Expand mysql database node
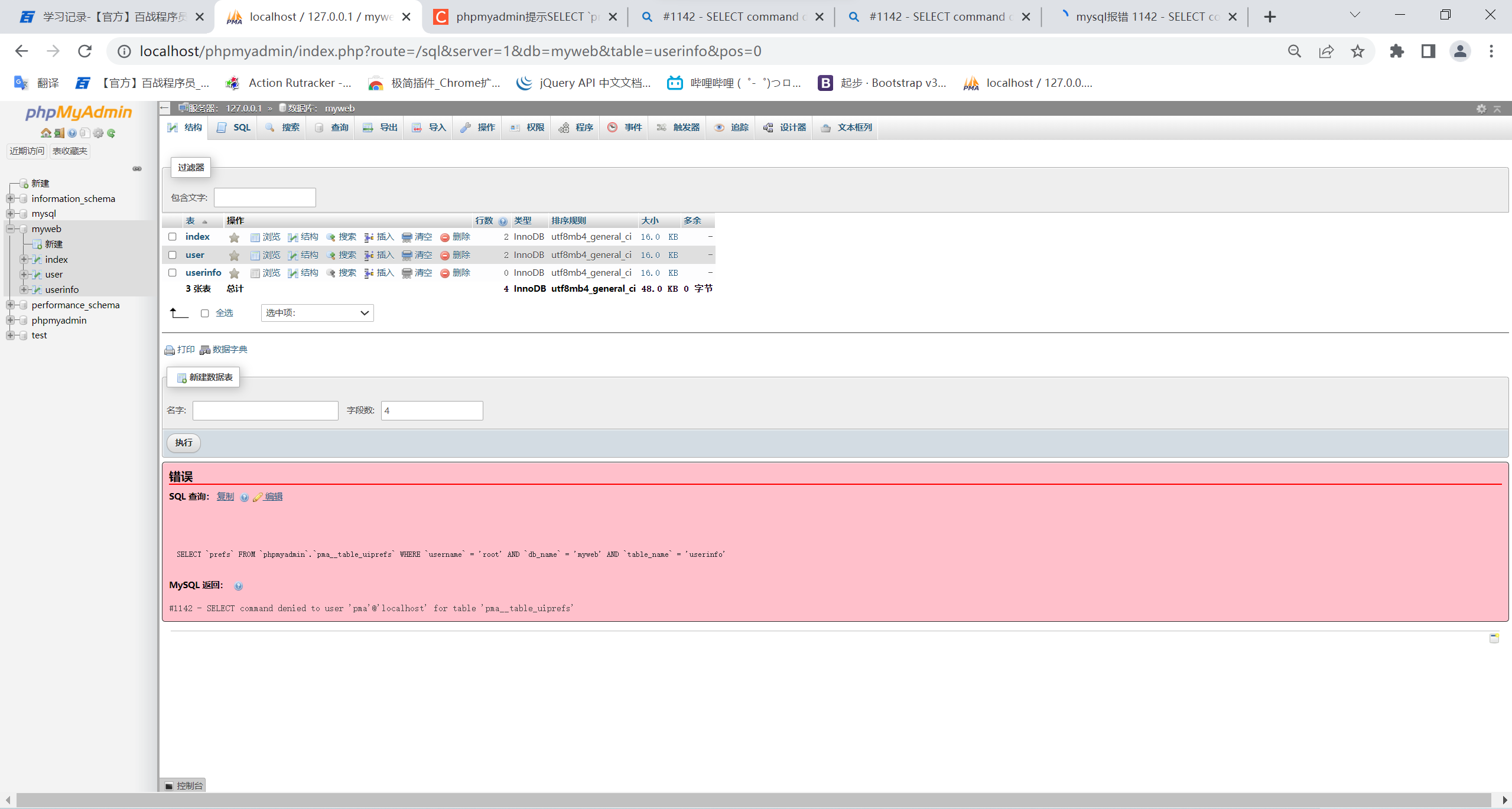This screenshot has width=1512, height=809. point(10,214)
